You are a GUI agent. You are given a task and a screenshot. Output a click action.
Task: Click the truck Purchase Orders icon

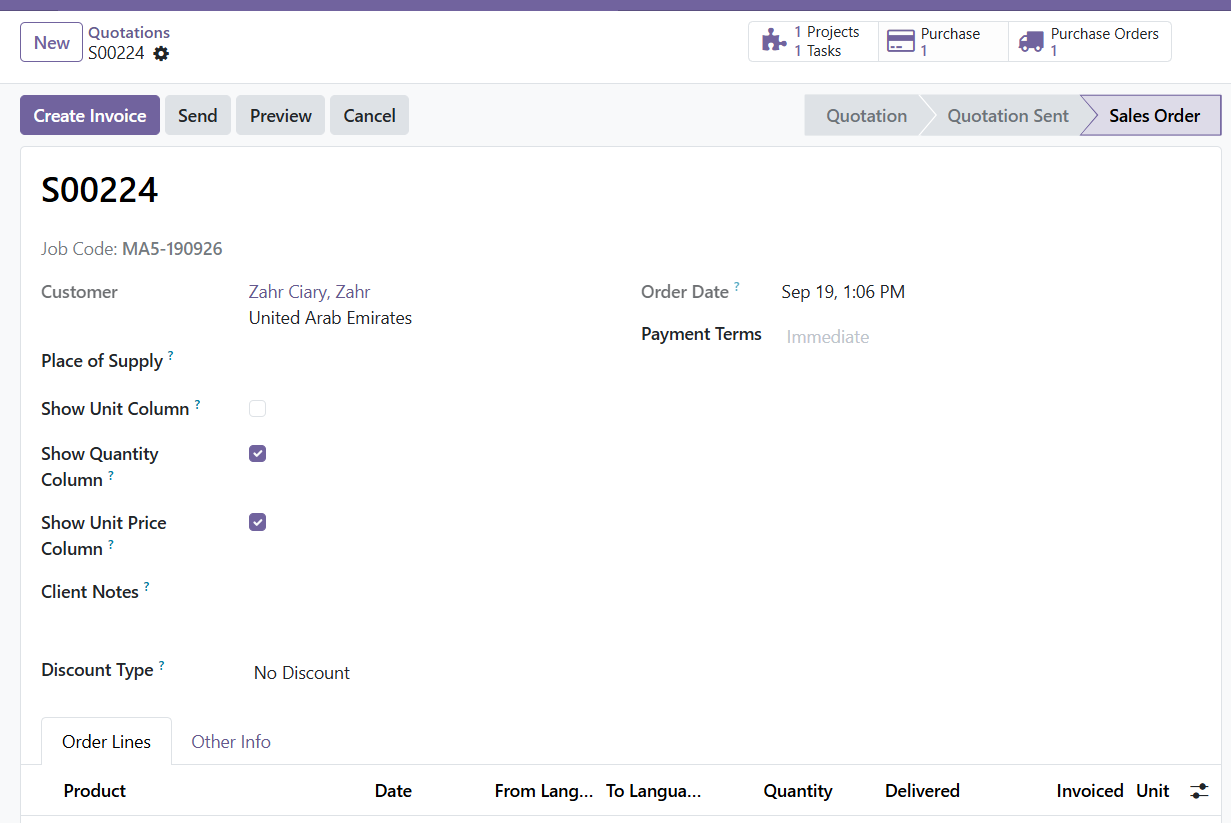1031,41
